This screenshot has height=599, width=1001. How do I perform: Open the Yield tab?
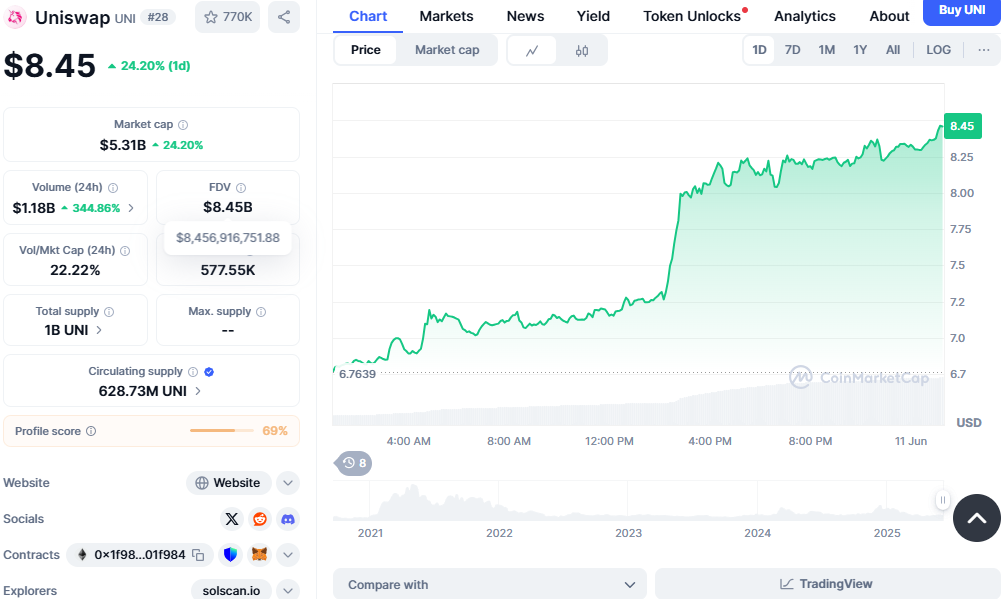click(593, 17)
